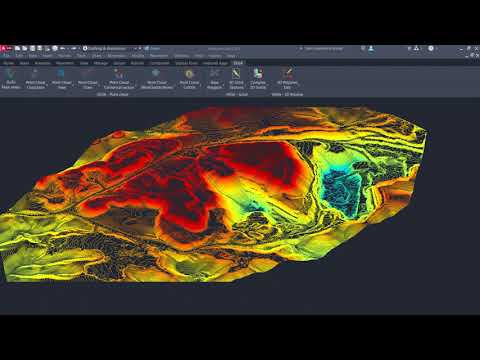Click the user sign-in icon
The image size is (480, 360).
tap(371, 49)
